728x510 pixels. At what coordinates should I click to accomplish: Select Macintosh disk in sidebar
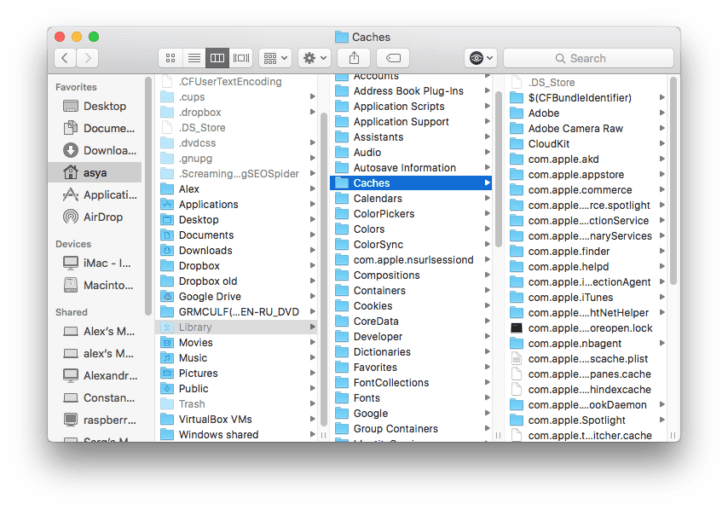tap(95, 285)
